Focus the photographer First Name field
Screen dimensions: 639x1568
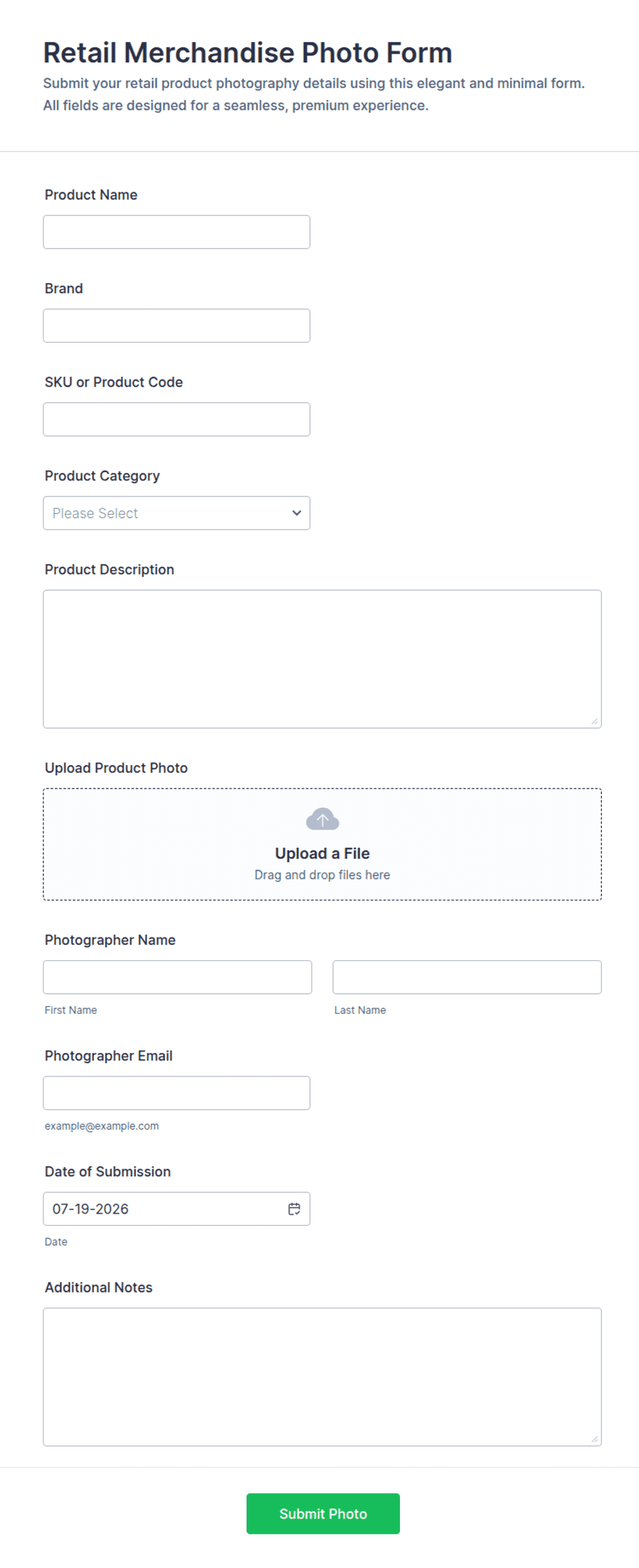(177, 977)
